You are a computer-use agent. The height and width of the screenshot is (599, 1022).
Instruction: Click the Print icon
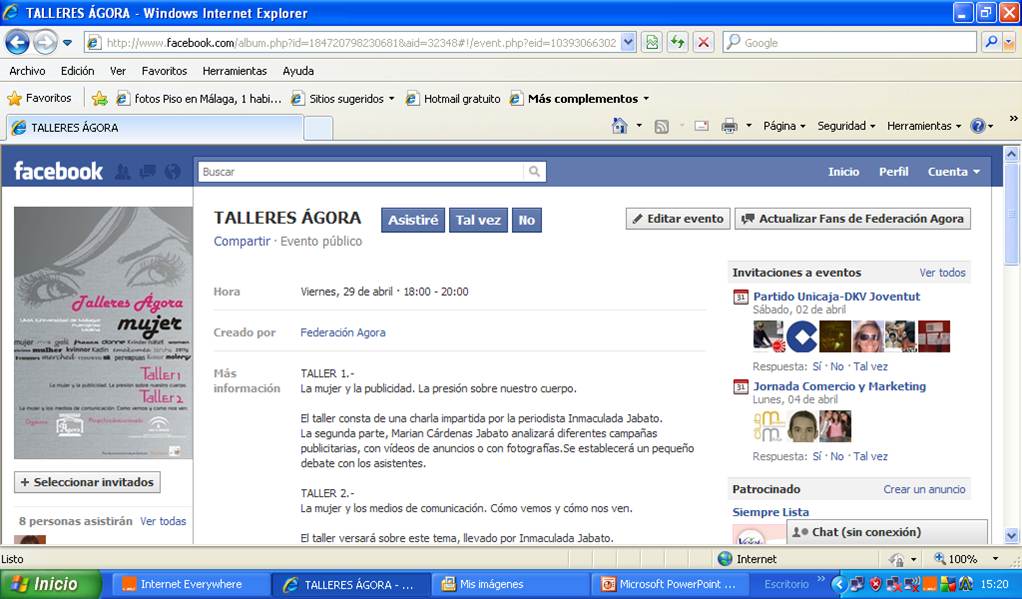pos(729,126)
